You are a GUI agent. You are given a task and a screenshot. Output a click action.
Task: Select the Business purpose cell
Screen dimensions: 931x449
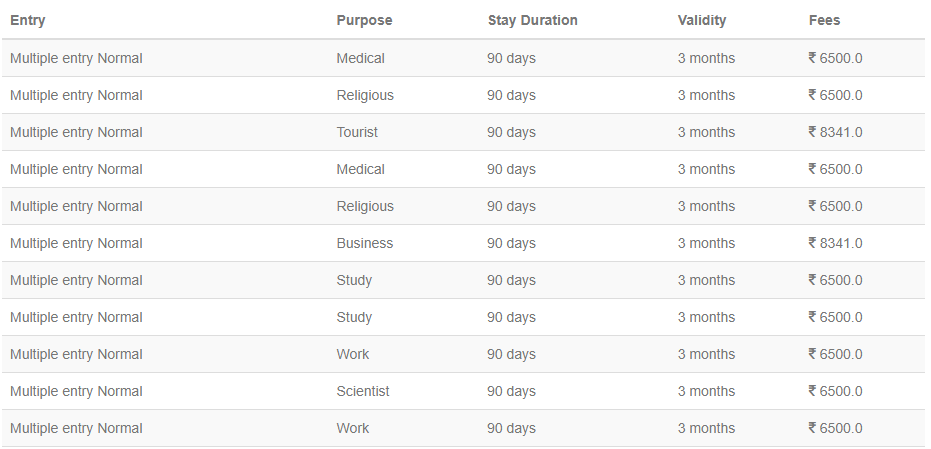coord(365,243)
